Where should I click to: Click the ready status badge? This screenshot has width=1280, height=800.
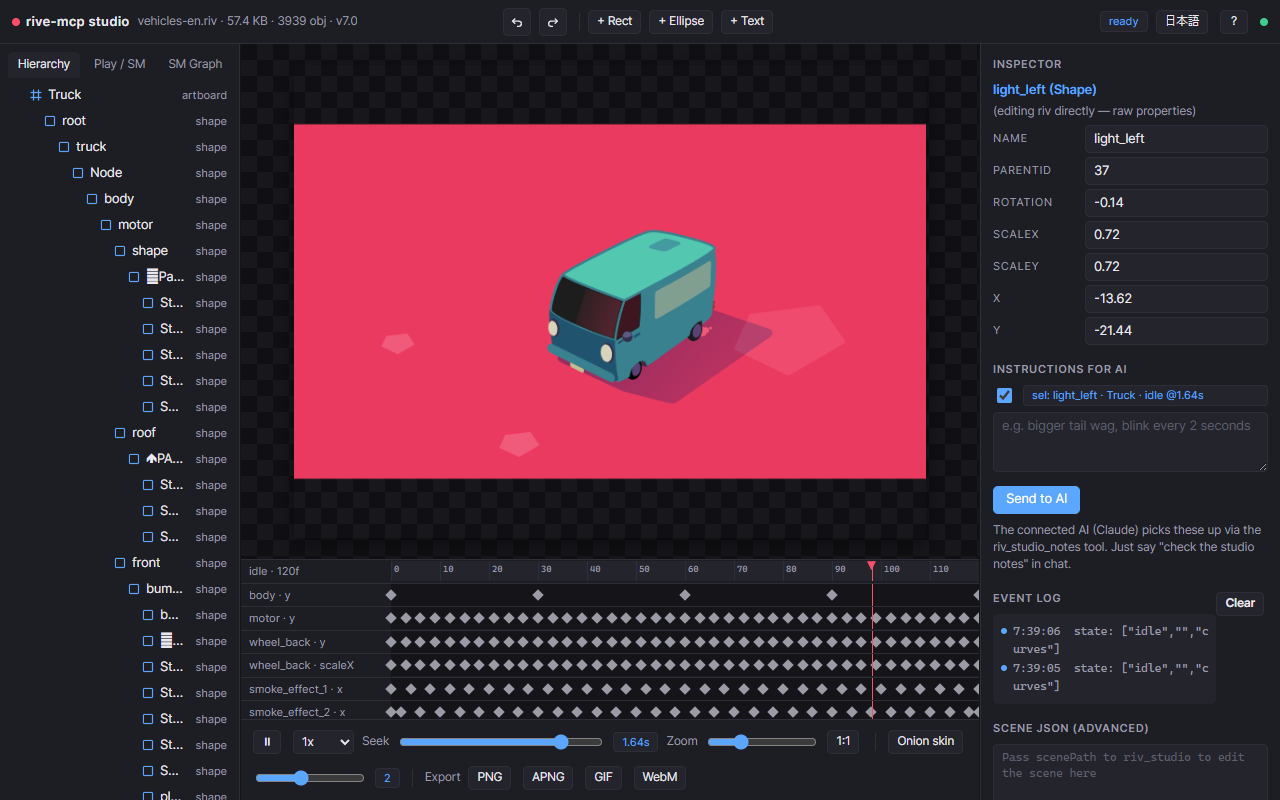coord(1124,21)
